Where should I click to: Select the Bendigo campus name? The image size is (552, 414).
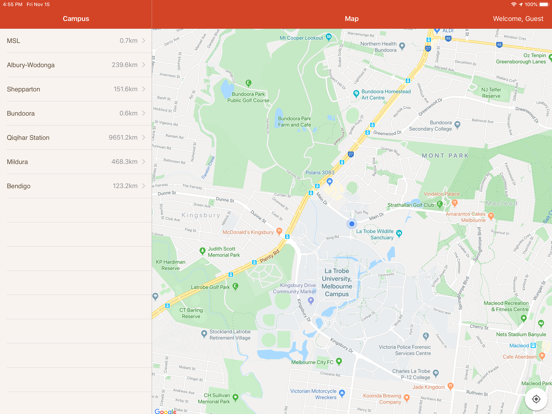(18, 186)
